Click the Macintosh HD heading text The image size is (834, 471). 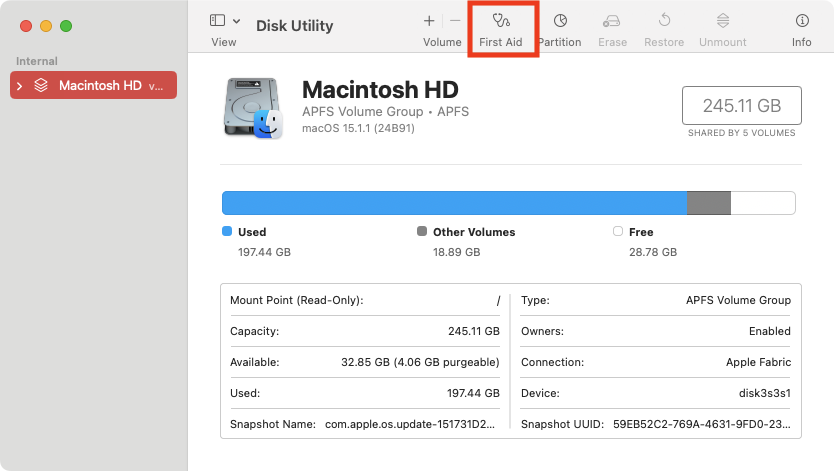click(x=380, y=89)
